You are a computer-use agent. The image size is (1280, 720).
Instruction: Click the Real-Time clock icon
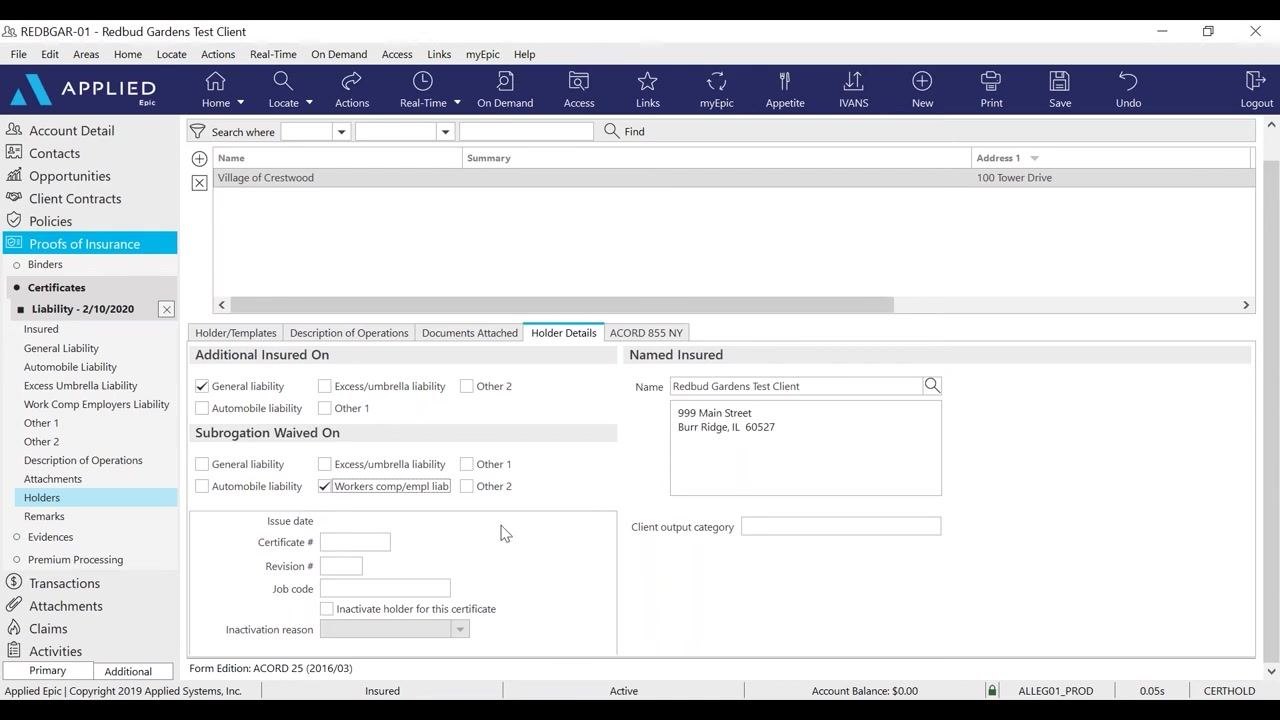click(423, 81)
